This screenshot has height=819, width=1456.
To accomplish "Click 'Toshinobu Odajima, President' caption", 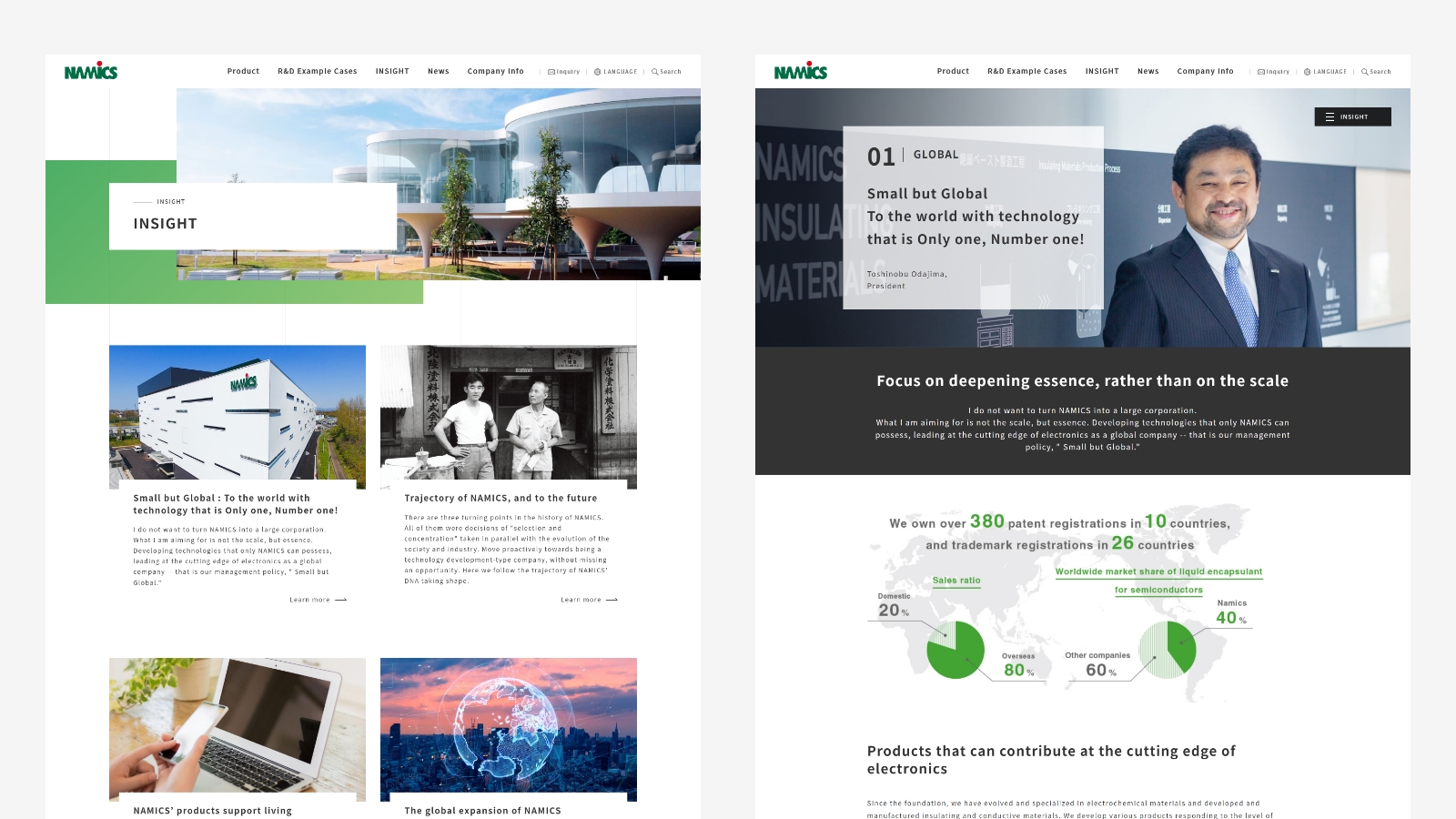I will (907, 279).
